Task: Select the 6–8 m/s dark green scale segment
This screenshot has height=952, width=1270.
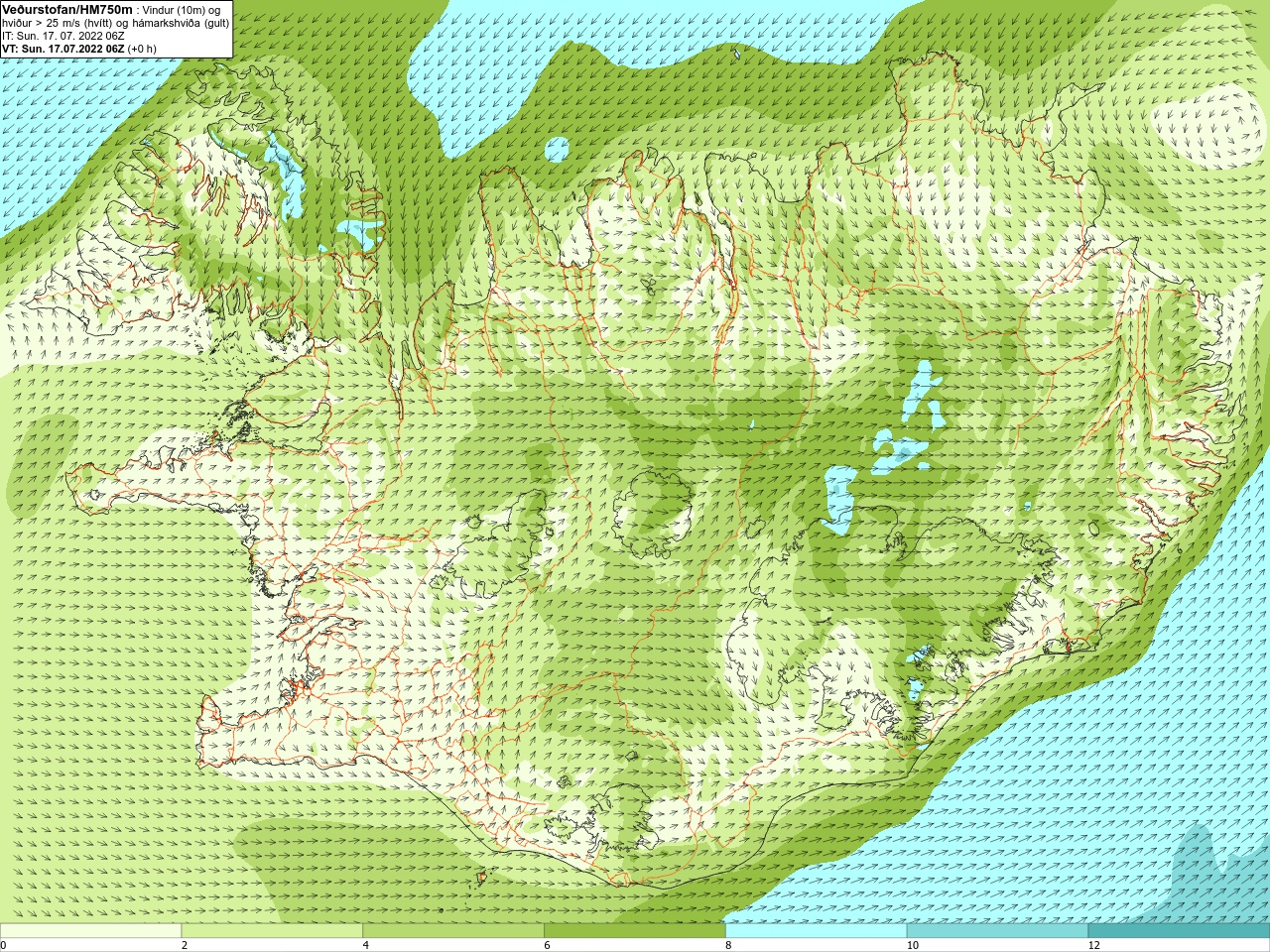Action: pyautogui.click(x=635, y=931)
